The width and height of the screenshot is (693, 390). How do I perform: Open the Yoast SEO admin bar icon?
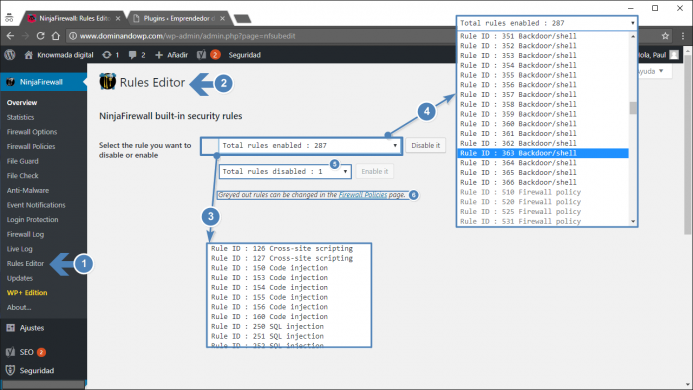point(208,55)
